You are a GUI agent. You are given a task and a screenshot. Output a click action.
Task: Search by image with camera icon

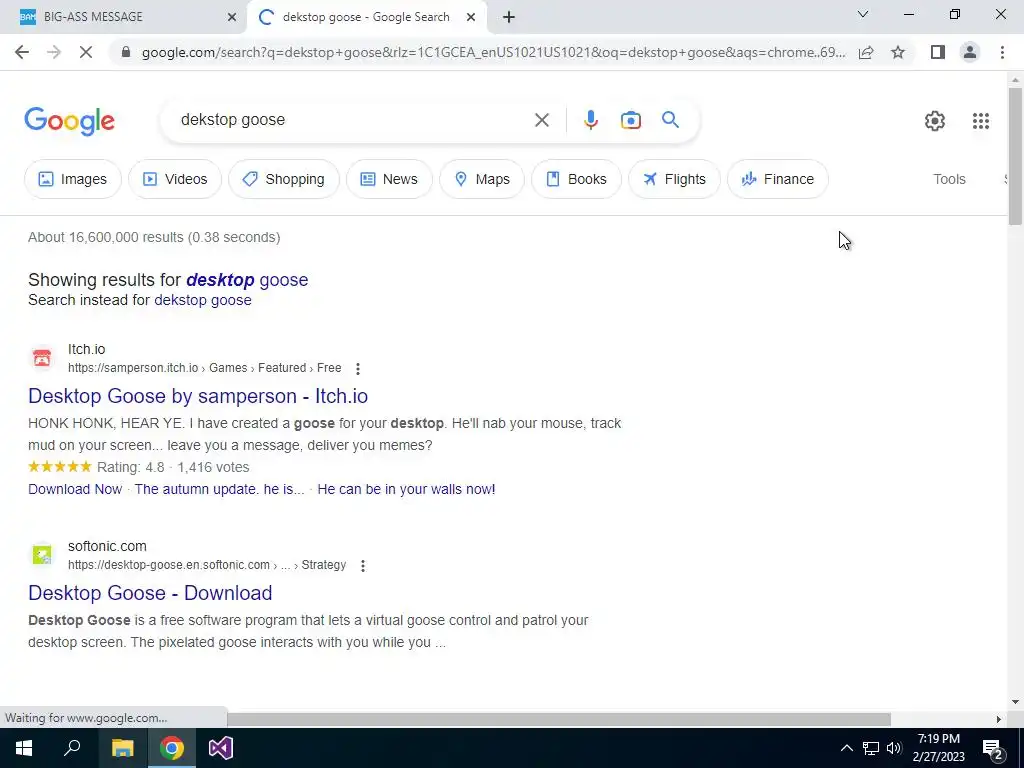630,120
